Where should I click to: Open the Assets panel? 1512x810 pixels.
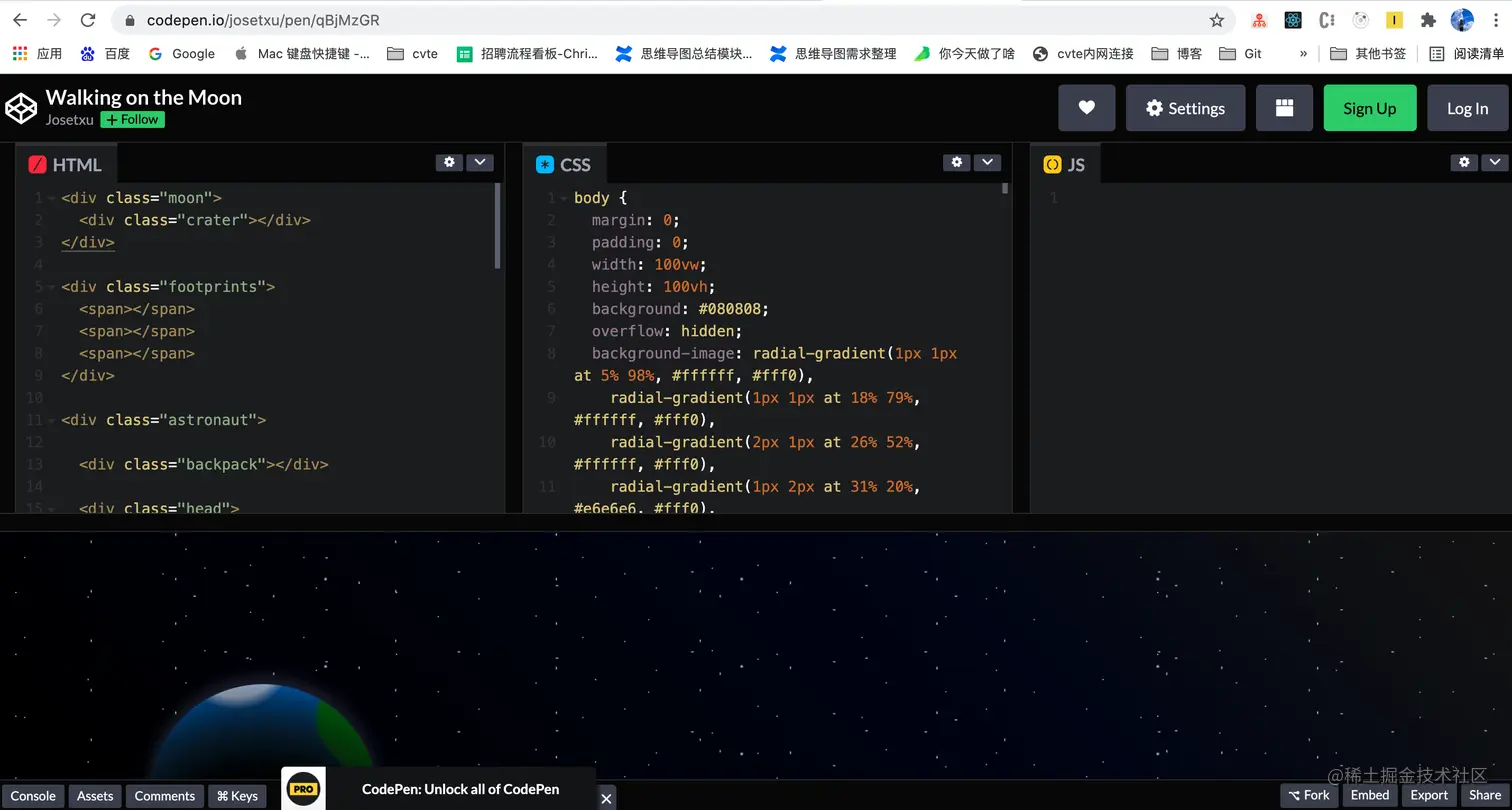tap(95, 796)
